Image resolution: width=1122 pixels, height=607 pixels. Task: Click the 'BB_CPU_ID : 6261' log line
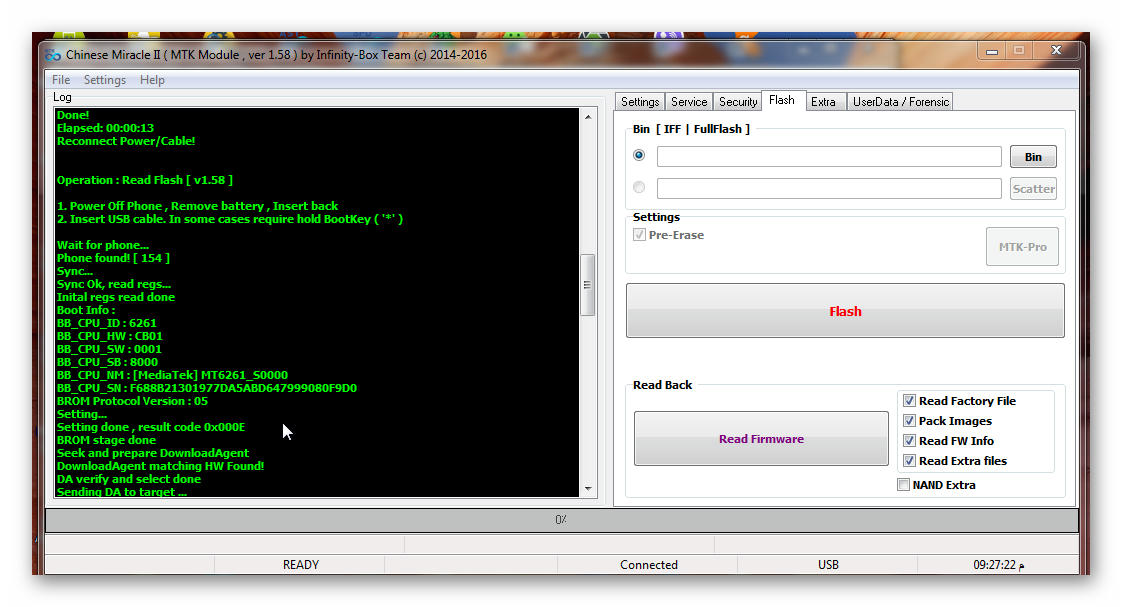107,323
